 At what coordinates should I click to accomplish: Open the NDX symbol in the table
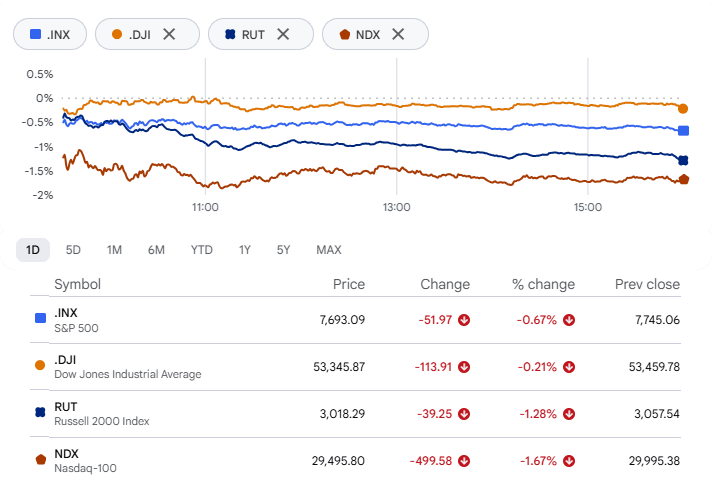[x=67, y=454]
